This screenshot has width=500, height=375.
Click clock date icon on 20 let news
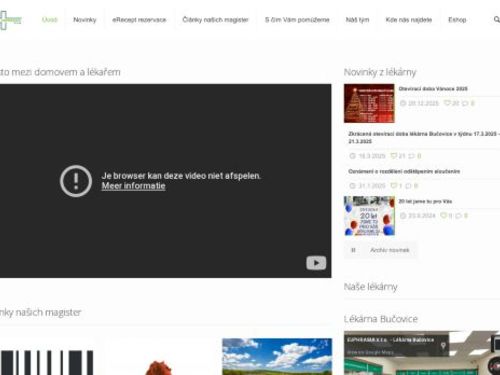click(403, 216)
